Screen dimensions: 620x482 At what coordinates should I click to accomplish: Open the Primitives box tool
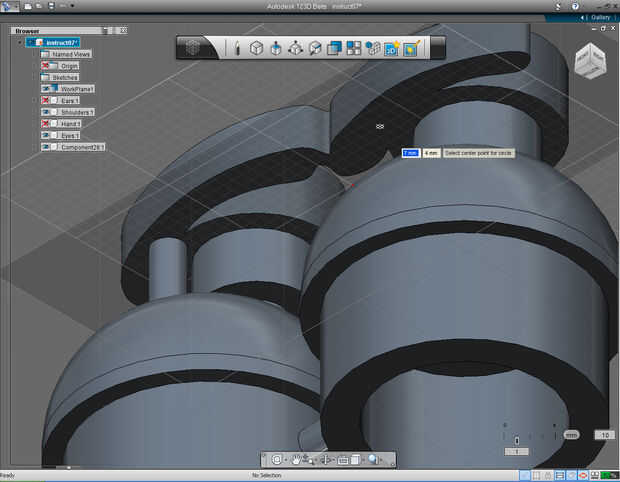click(x=256, y=48)
